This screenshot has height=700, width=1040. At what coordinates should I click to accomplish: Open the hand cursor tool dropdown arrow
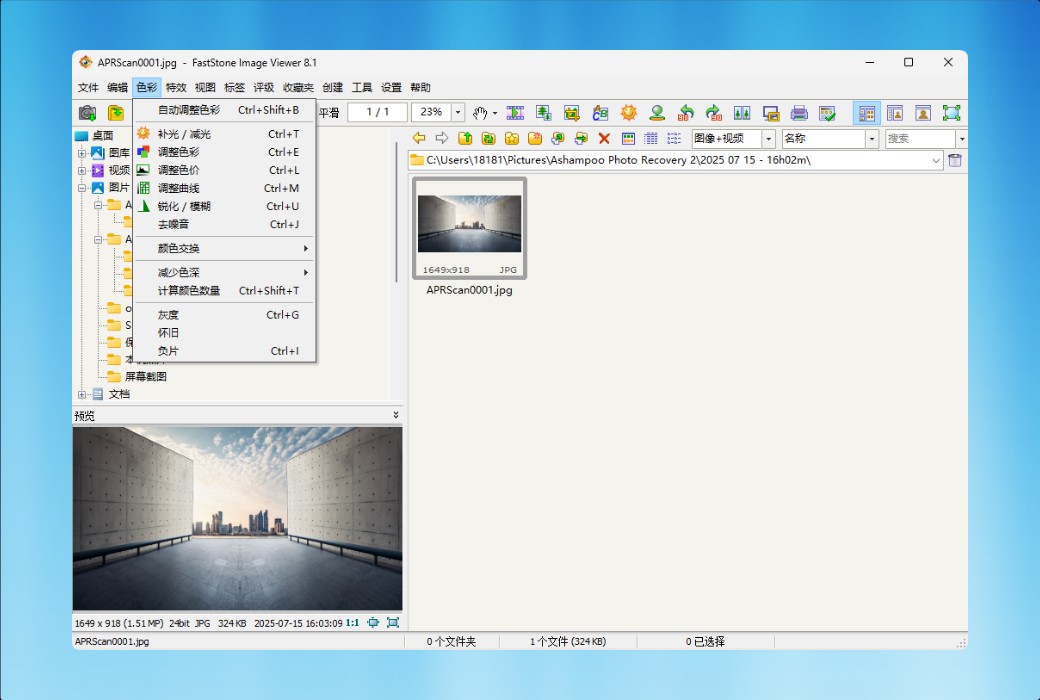click(495, 113)
